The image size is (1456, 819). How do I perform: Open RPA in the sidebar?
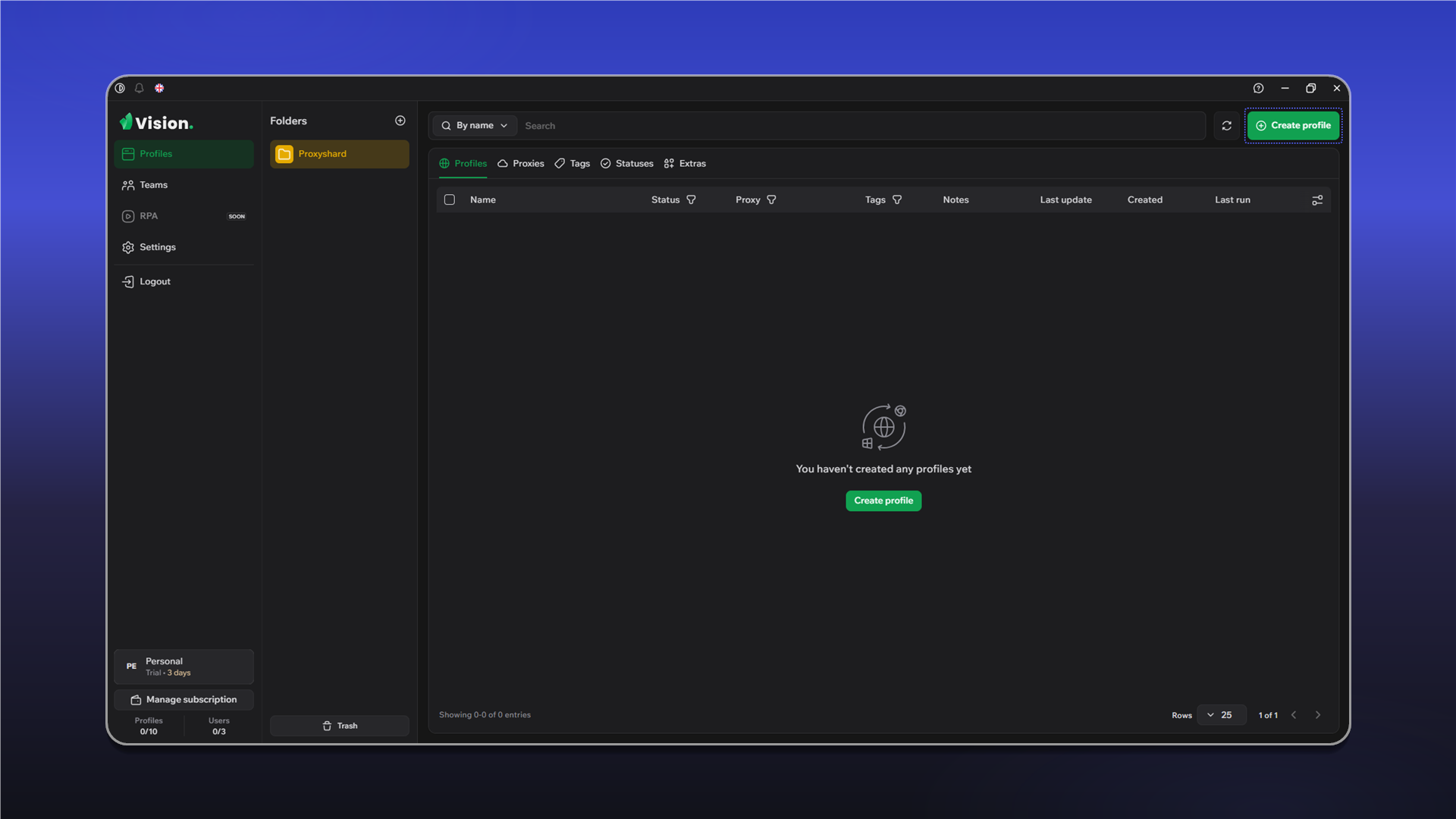point(184,216)
